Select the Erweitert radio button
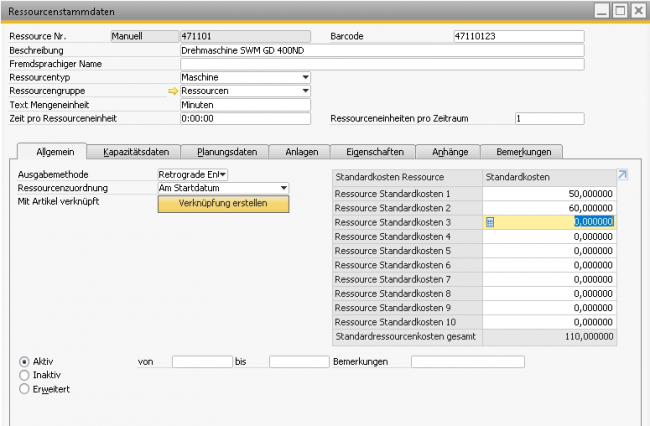Image resolution: width=650 pixels, height=426 pixels. [x=24, y=389]
